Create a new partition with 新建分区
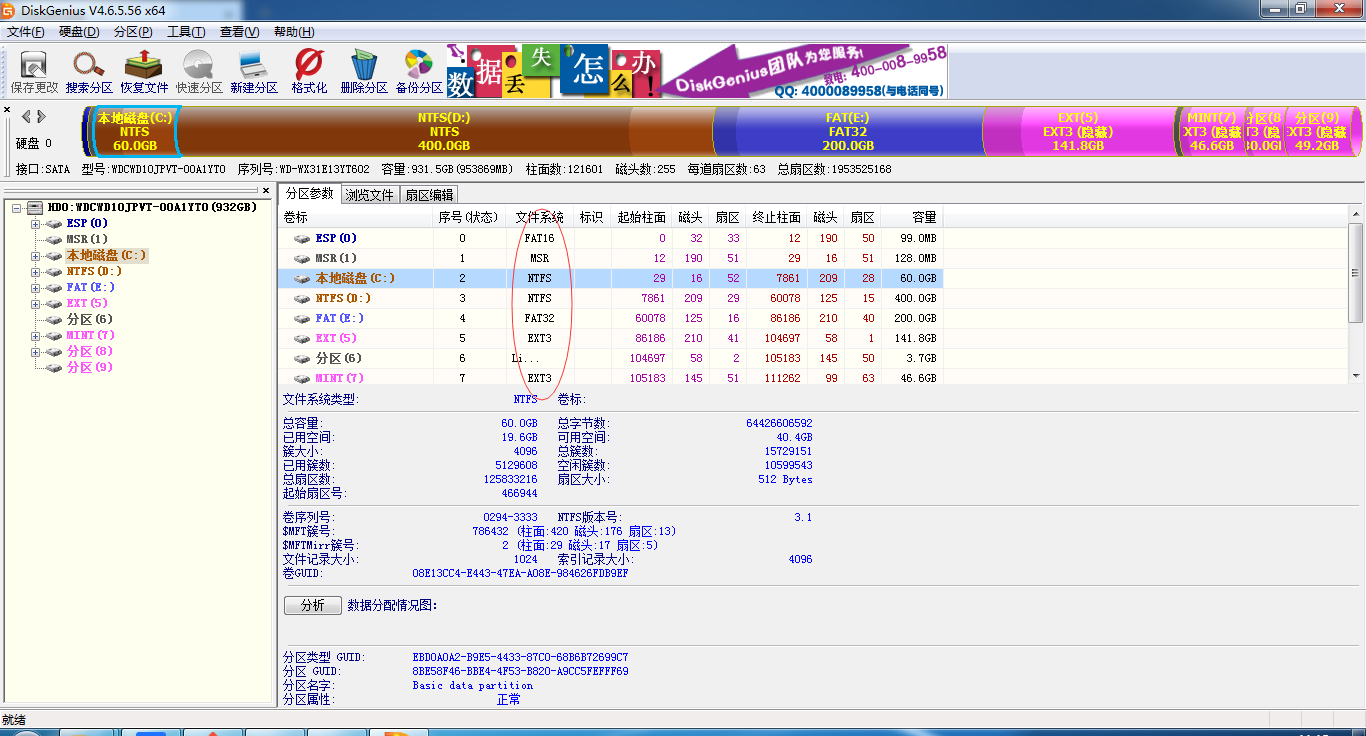The height and width of the screenshot is (736, 1366). 254,72
